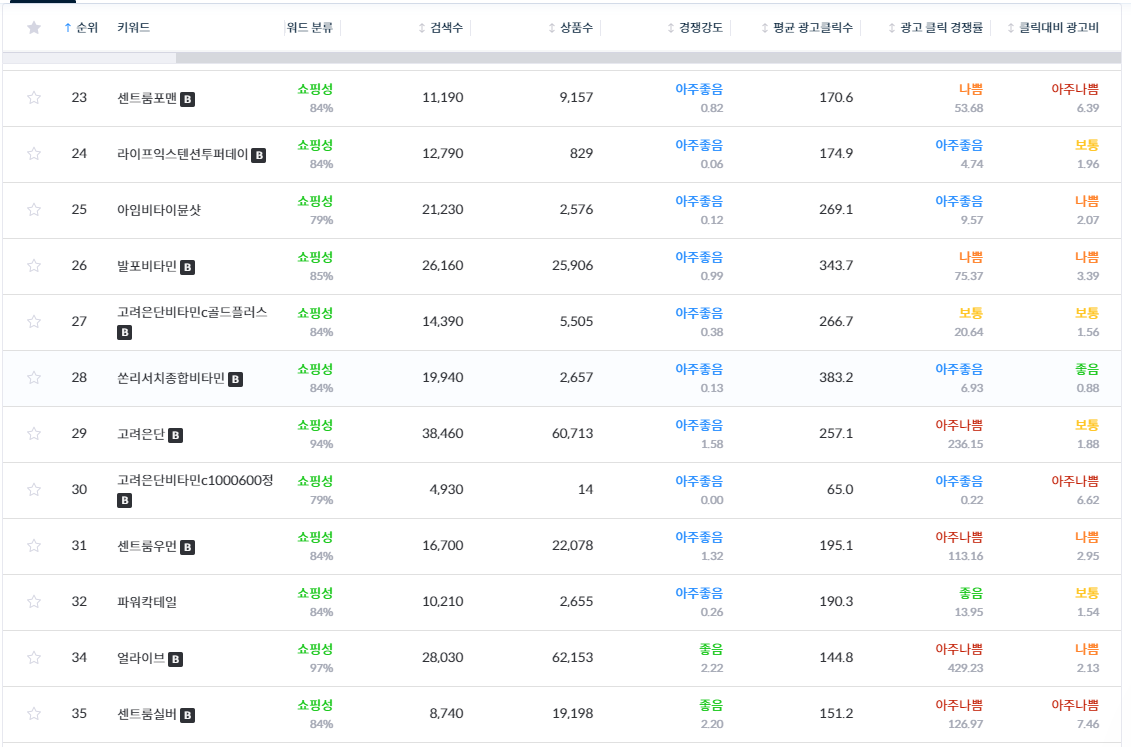This screenshot has width=1131, height=747.
Task: Click brand badge B next to 발포비타민
Action: click(x=188, y=268)
